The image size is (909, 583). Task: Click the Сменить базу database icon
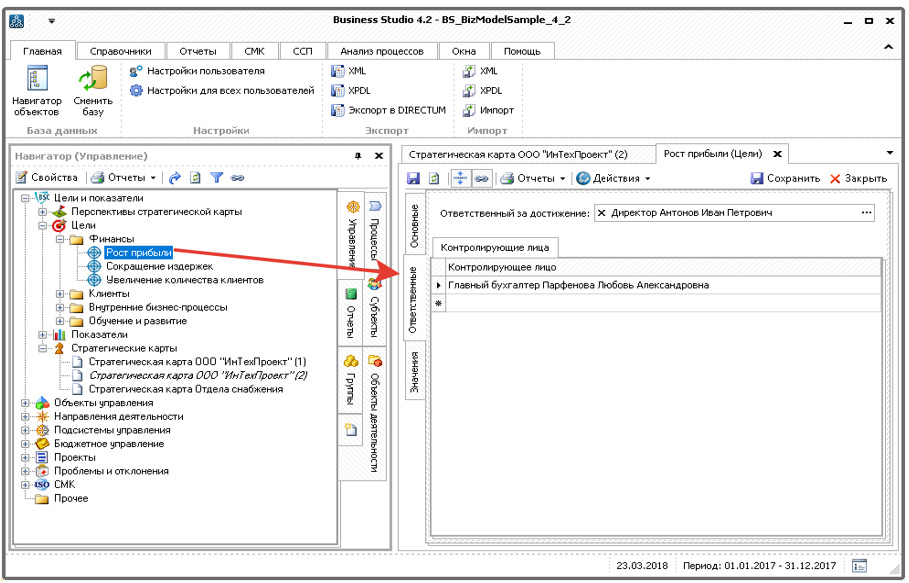pyautogui.click(x=93, y=90)
